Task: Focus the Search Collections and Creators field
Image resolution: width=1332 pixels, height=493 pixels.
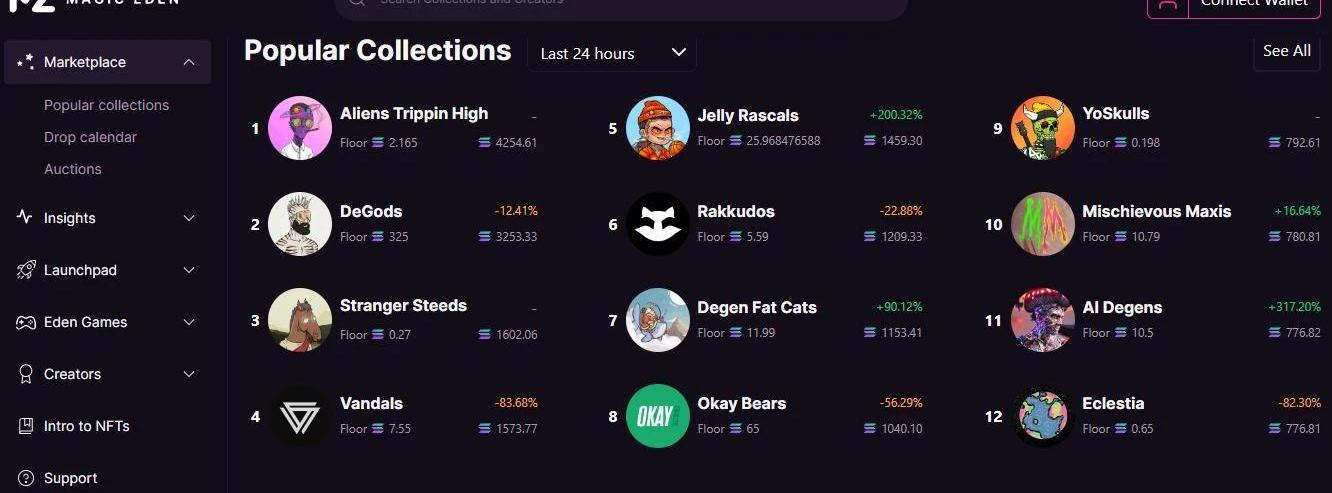Action: click(x=621, y=5)
